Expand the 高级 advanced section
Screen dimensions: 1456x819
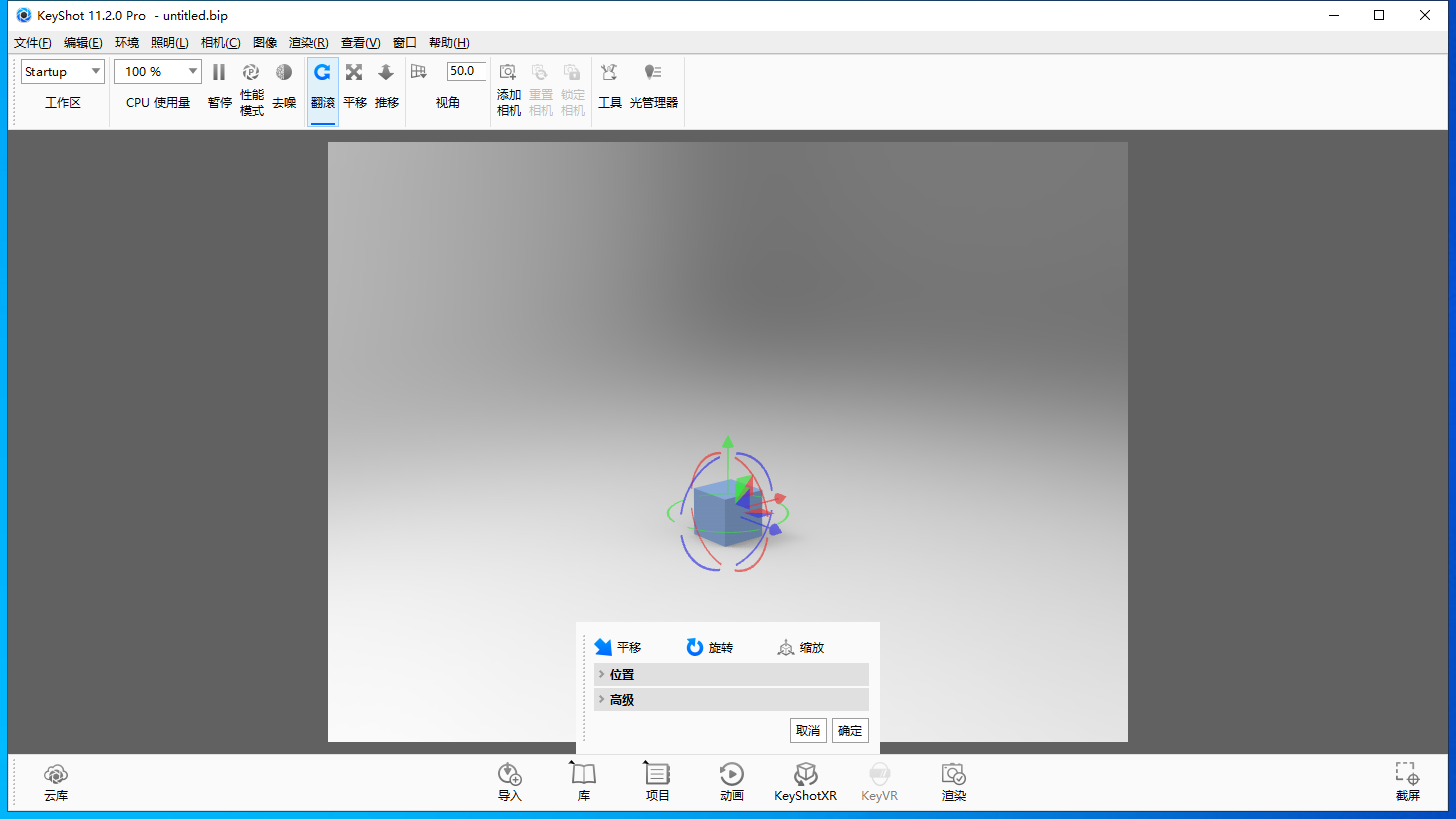[x=731, y=700]
